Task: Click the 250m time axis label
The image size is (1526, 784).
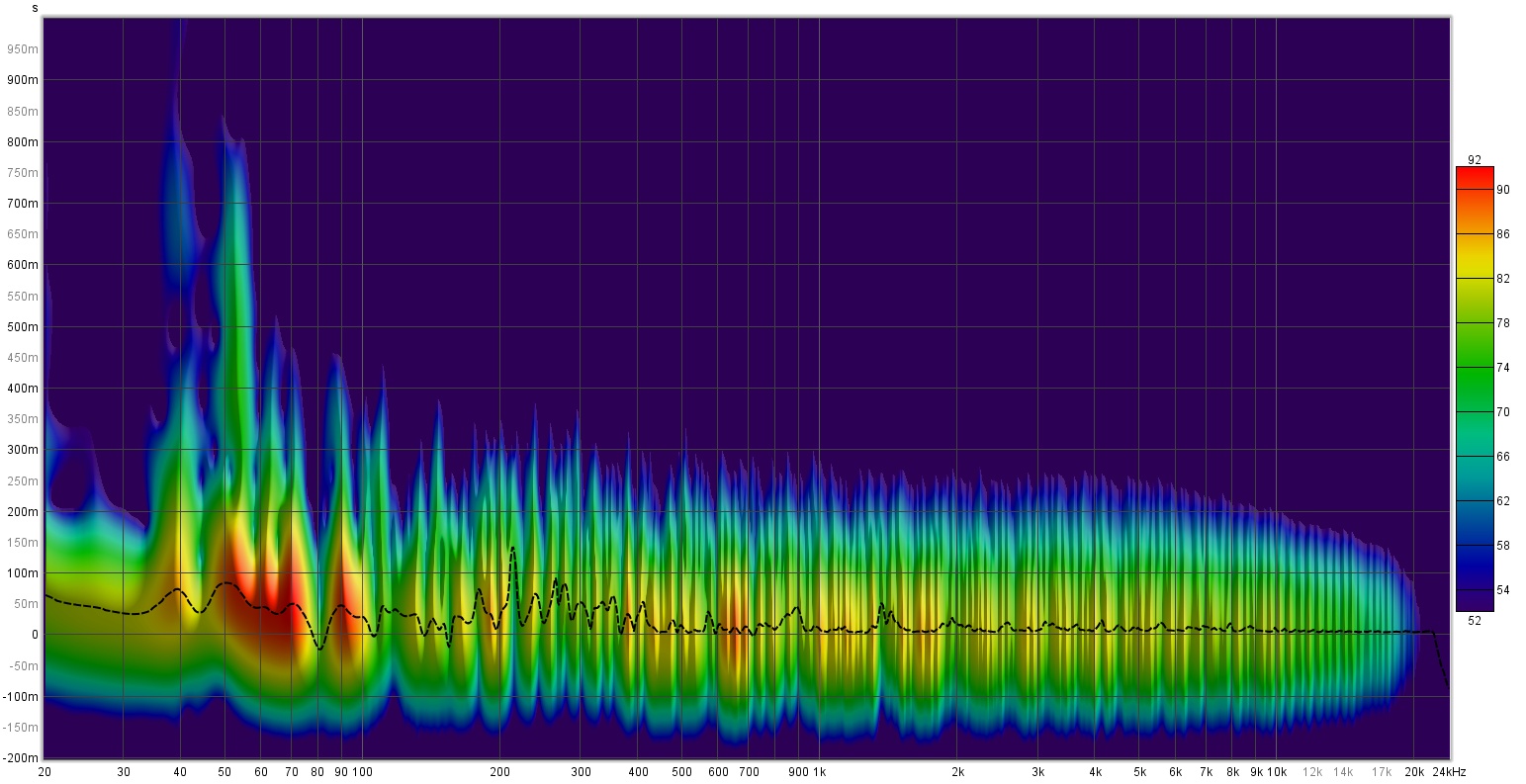Action: 23,480
